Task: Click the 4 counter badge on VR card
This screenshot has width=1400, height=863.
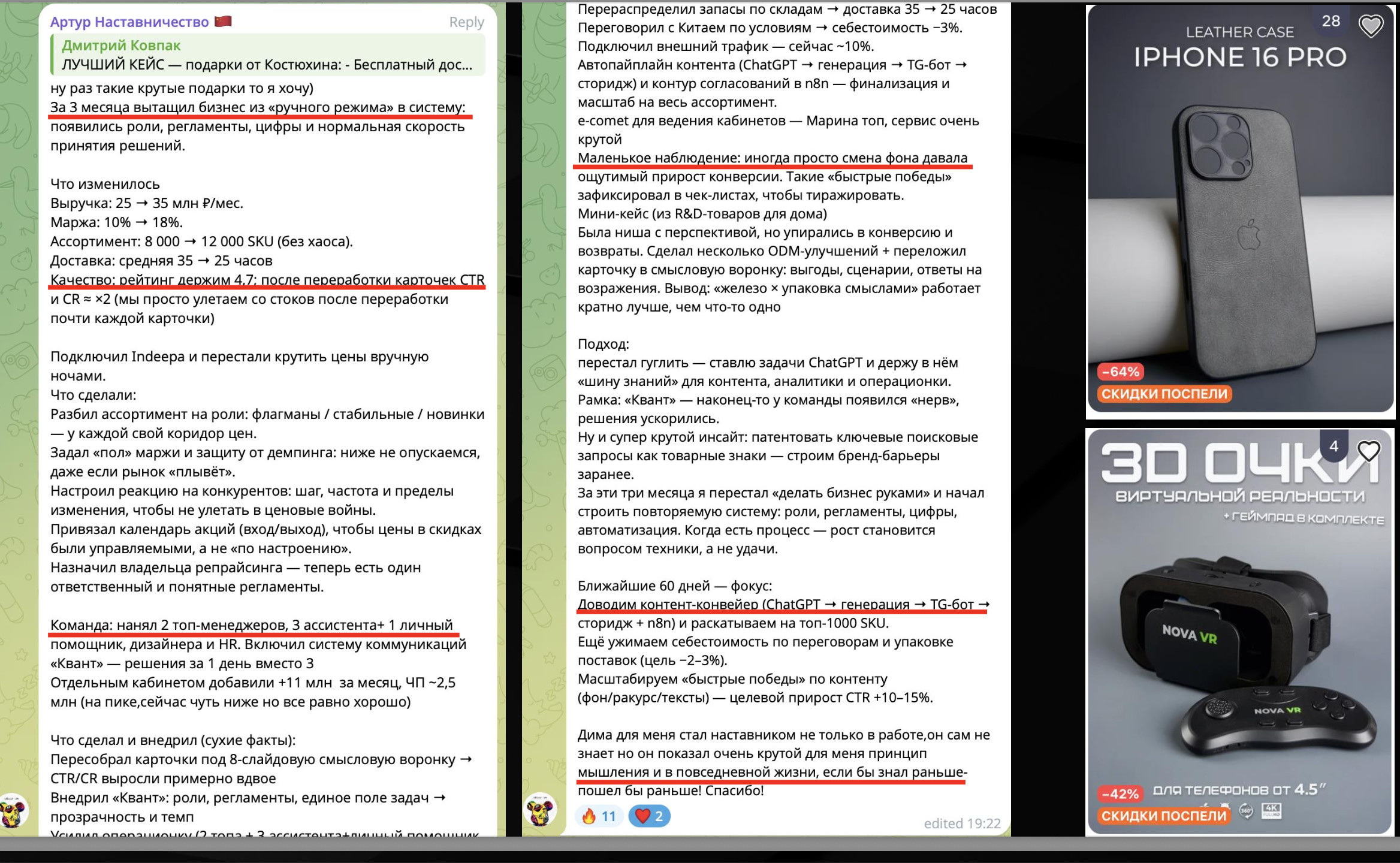Action: click(x=1333, y=446)
